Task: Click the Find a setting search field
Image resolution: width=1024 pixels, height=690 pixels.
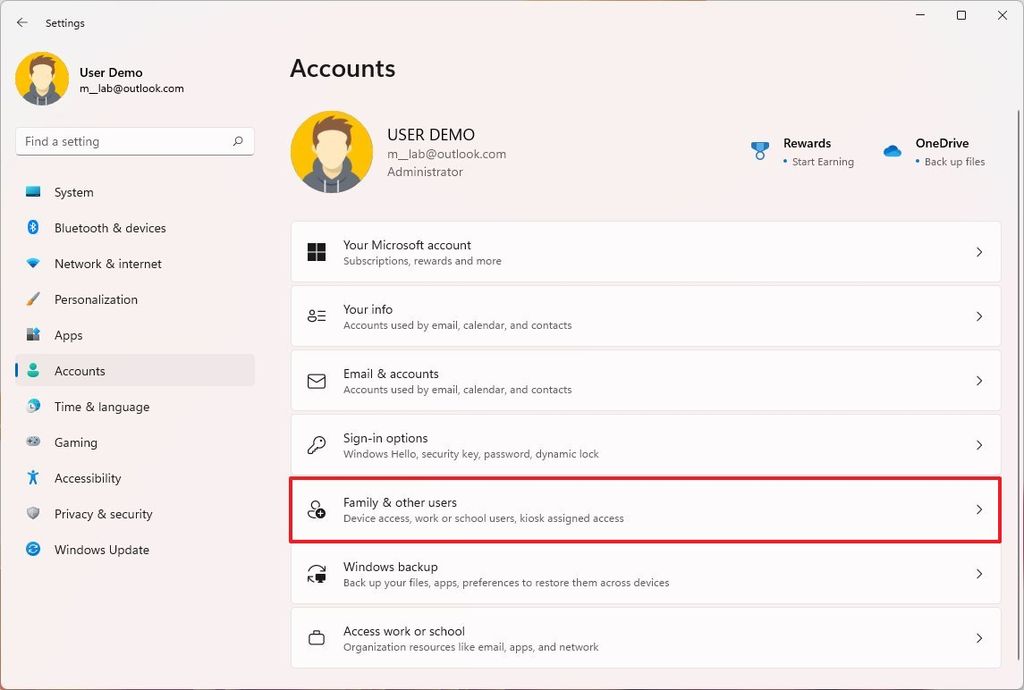Action: 134,141
